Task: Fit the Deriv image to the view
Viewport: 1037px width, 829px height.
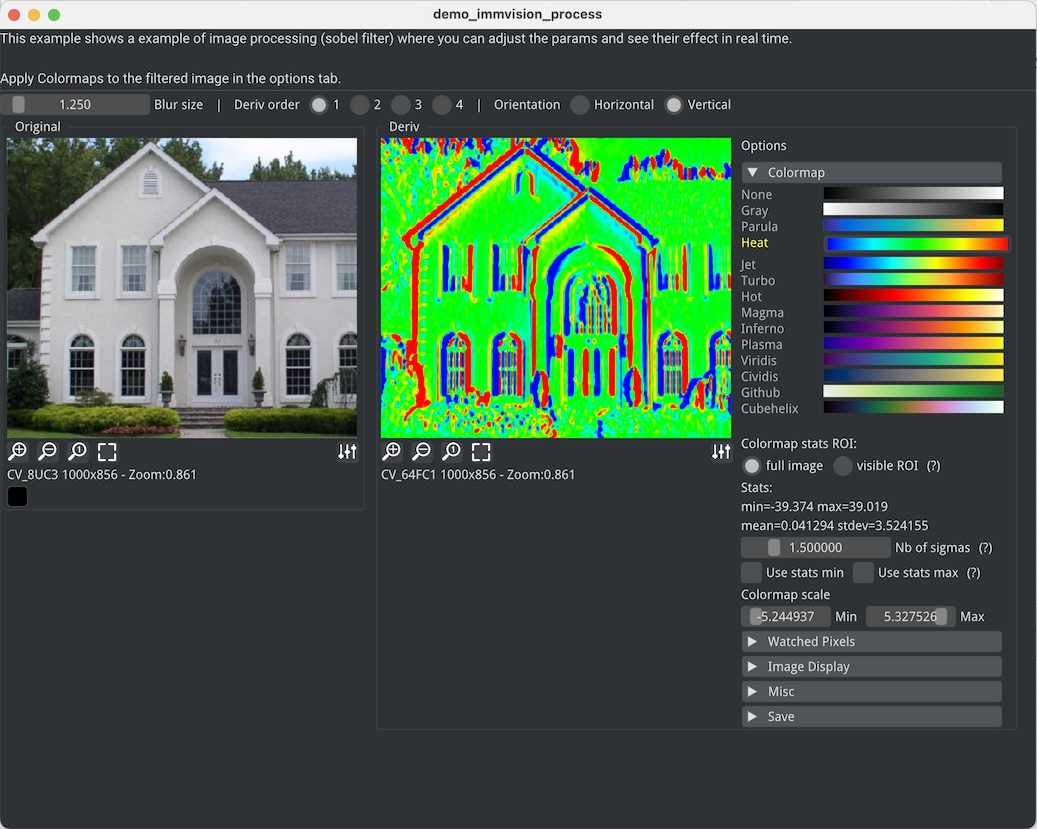Action: (x=481, y=451)
